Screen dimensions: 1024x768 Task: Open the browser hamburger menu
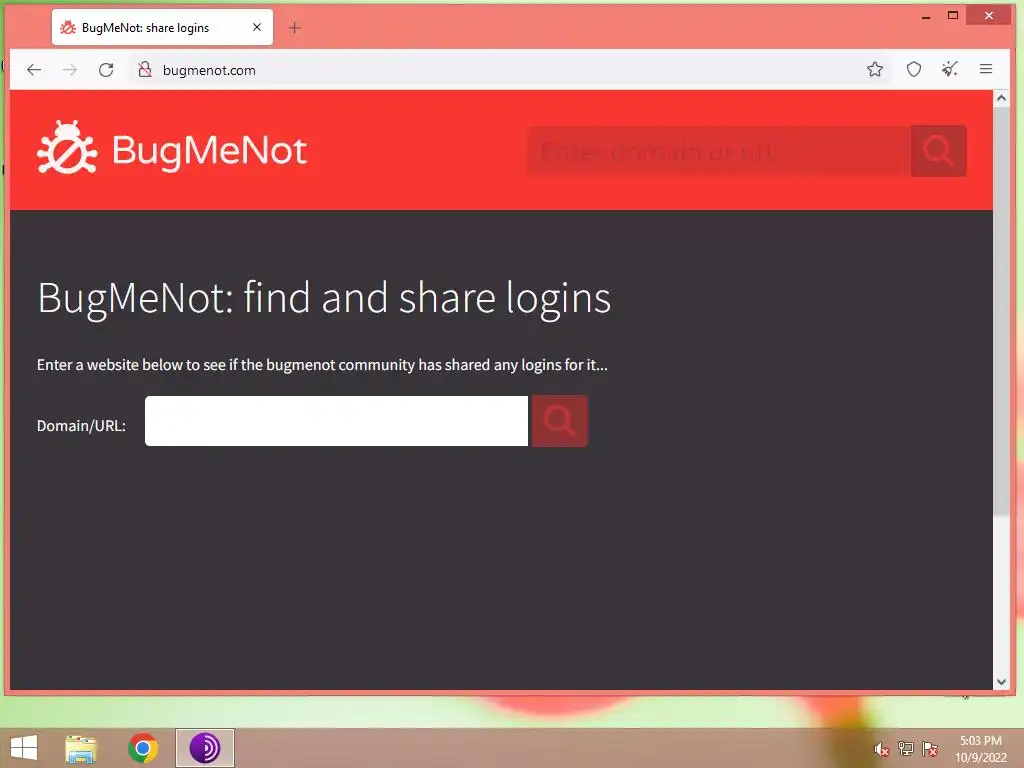pos(986,69)
